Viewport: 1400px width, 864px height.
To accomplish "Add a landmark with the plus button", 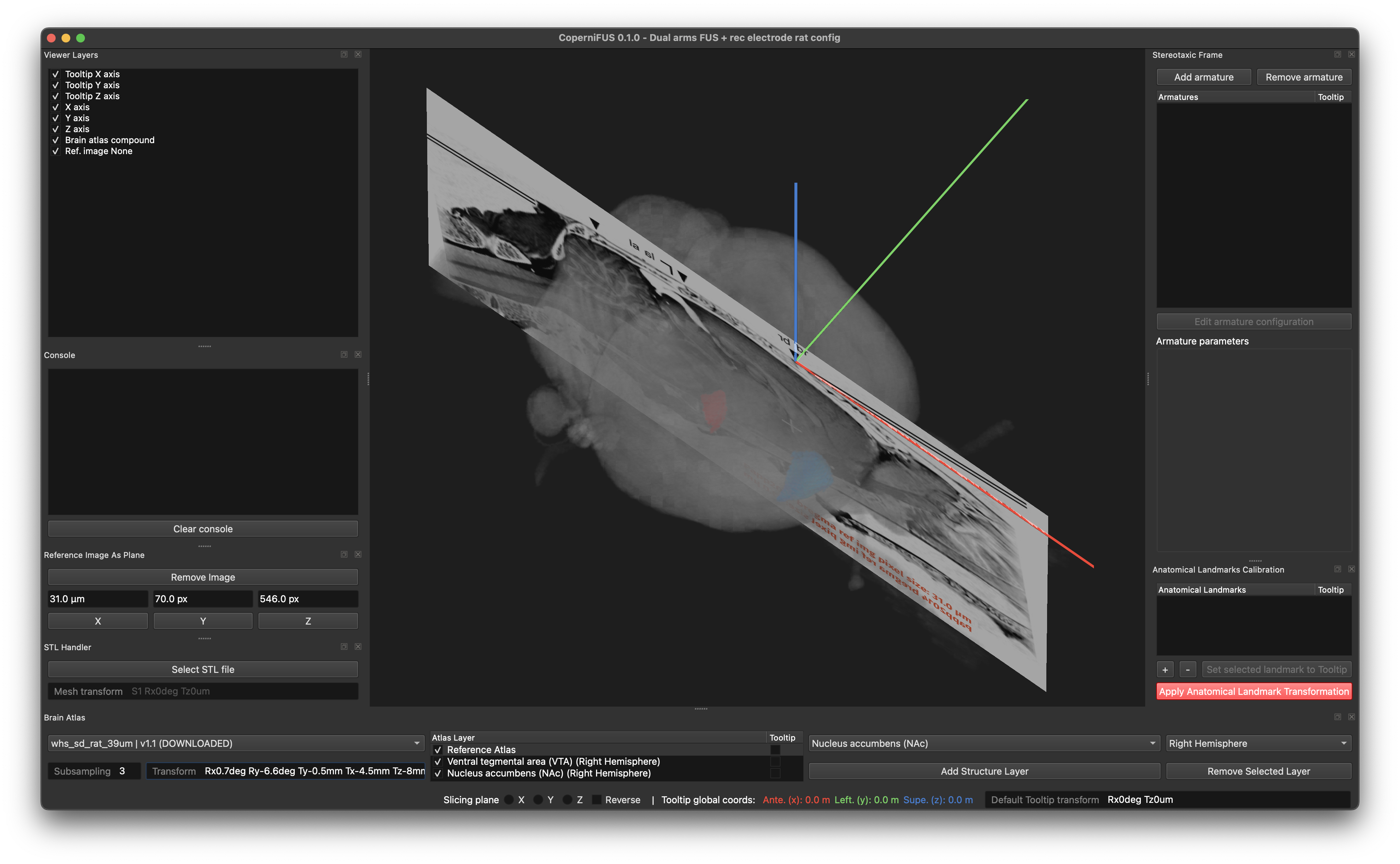I will click(x=1165, y=669).
